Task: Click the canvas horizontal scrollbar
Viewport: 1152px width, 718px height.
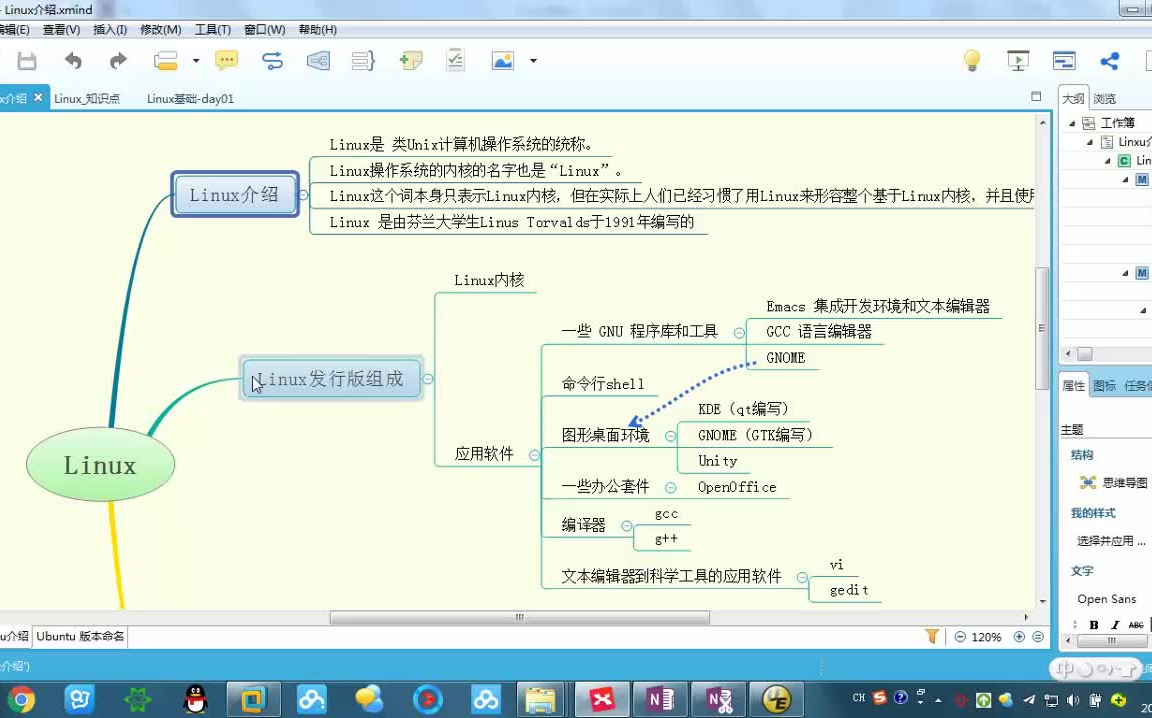Action: coord(520,618)
